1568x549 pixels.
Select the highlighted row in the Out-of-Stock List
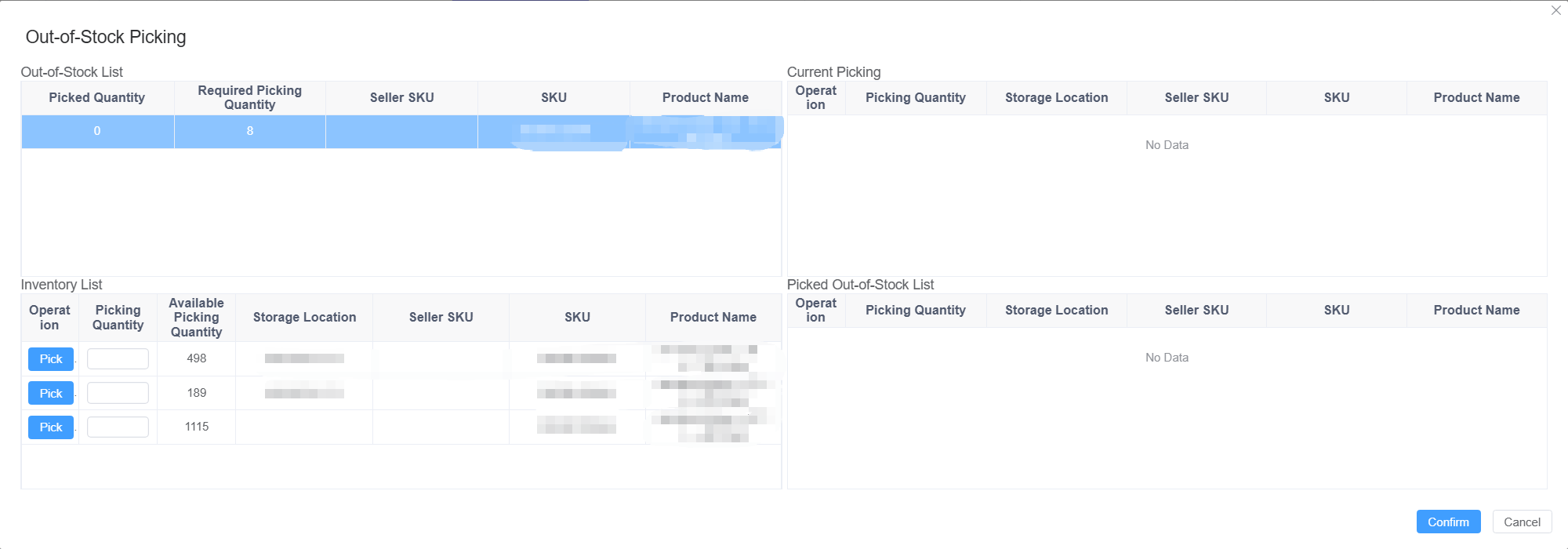(x=401, y=131)
